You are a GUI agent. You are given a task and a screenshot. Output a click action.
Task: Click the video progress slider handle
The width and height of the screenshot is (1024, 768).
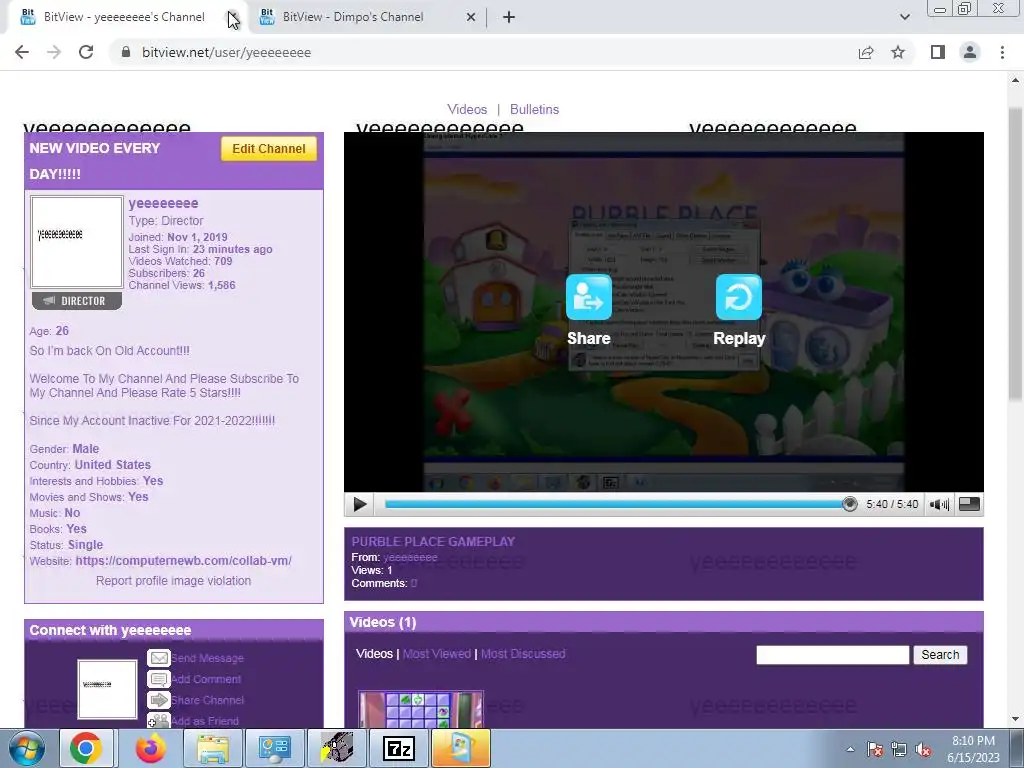point(849,504)
